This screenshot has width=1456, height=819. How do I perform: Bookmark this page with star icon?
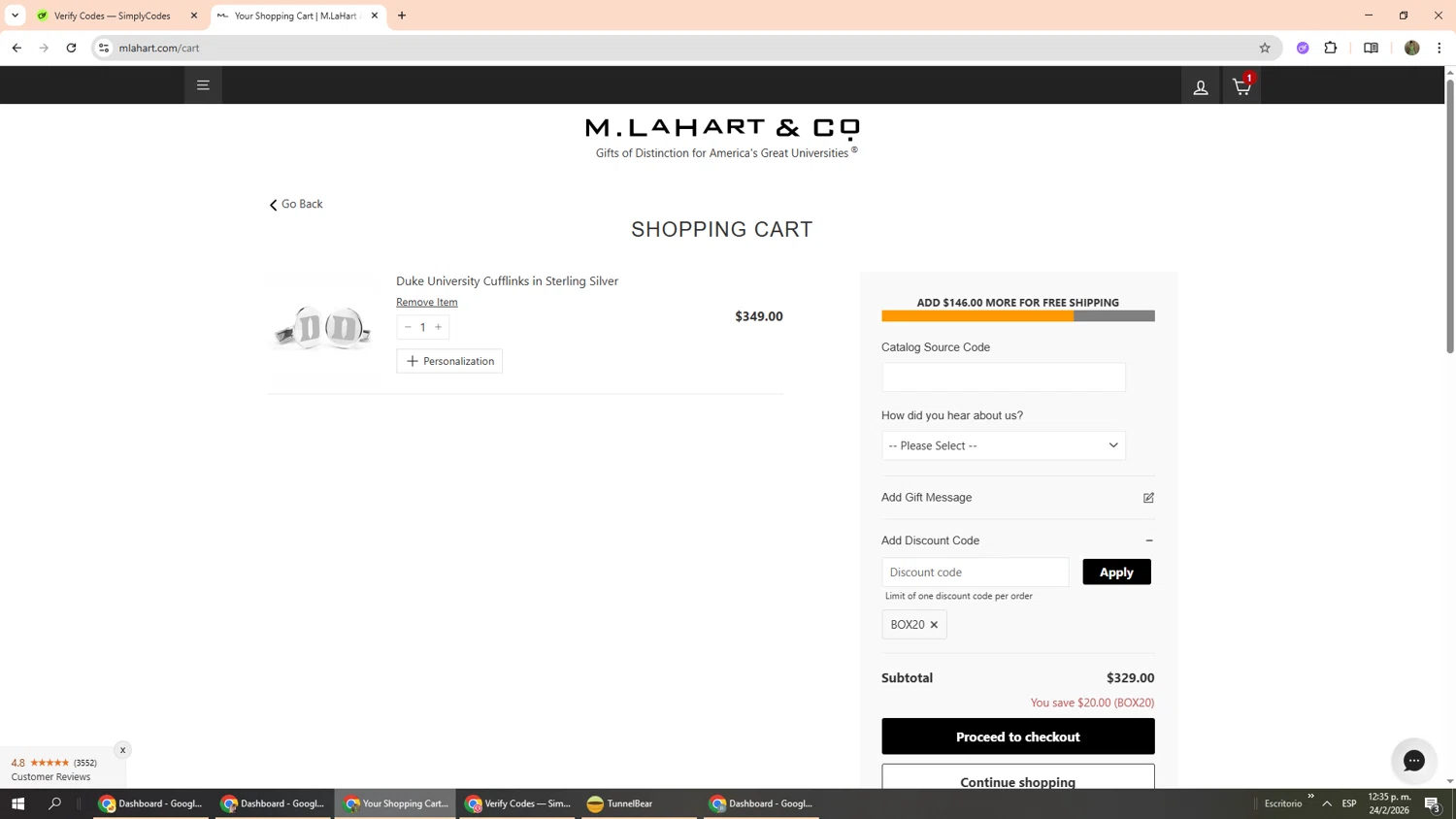point(1265,48)
